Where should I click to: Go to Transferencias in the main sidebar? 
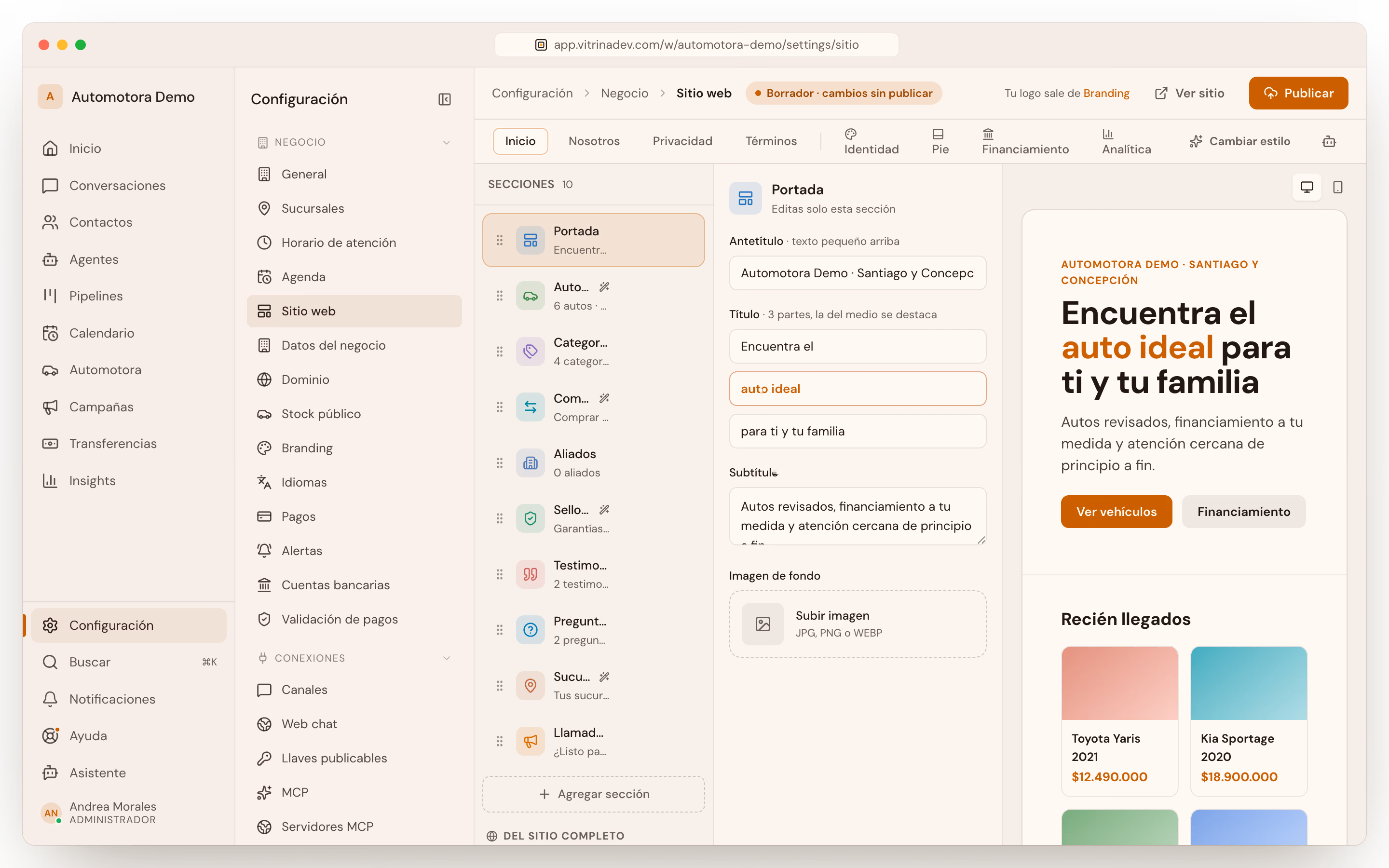pyautogui.click(x=129, y=444)
